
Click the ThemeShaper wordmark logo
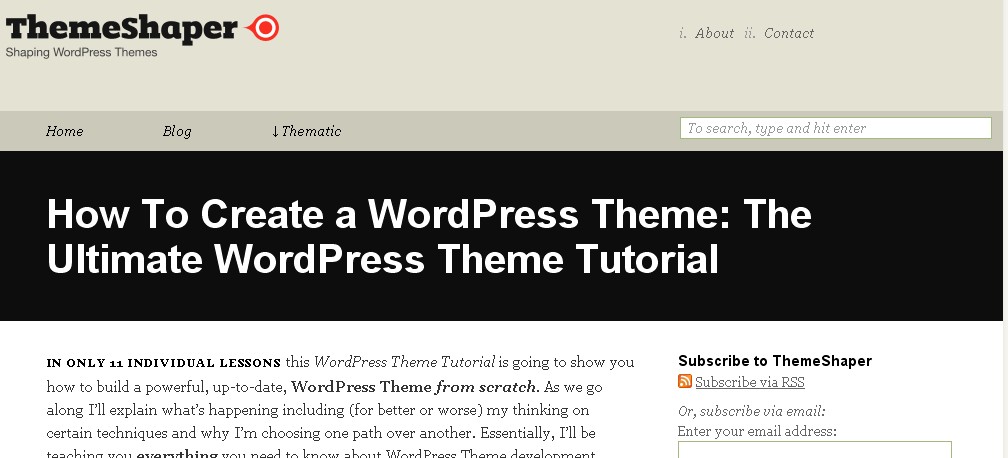coord(122,28)
